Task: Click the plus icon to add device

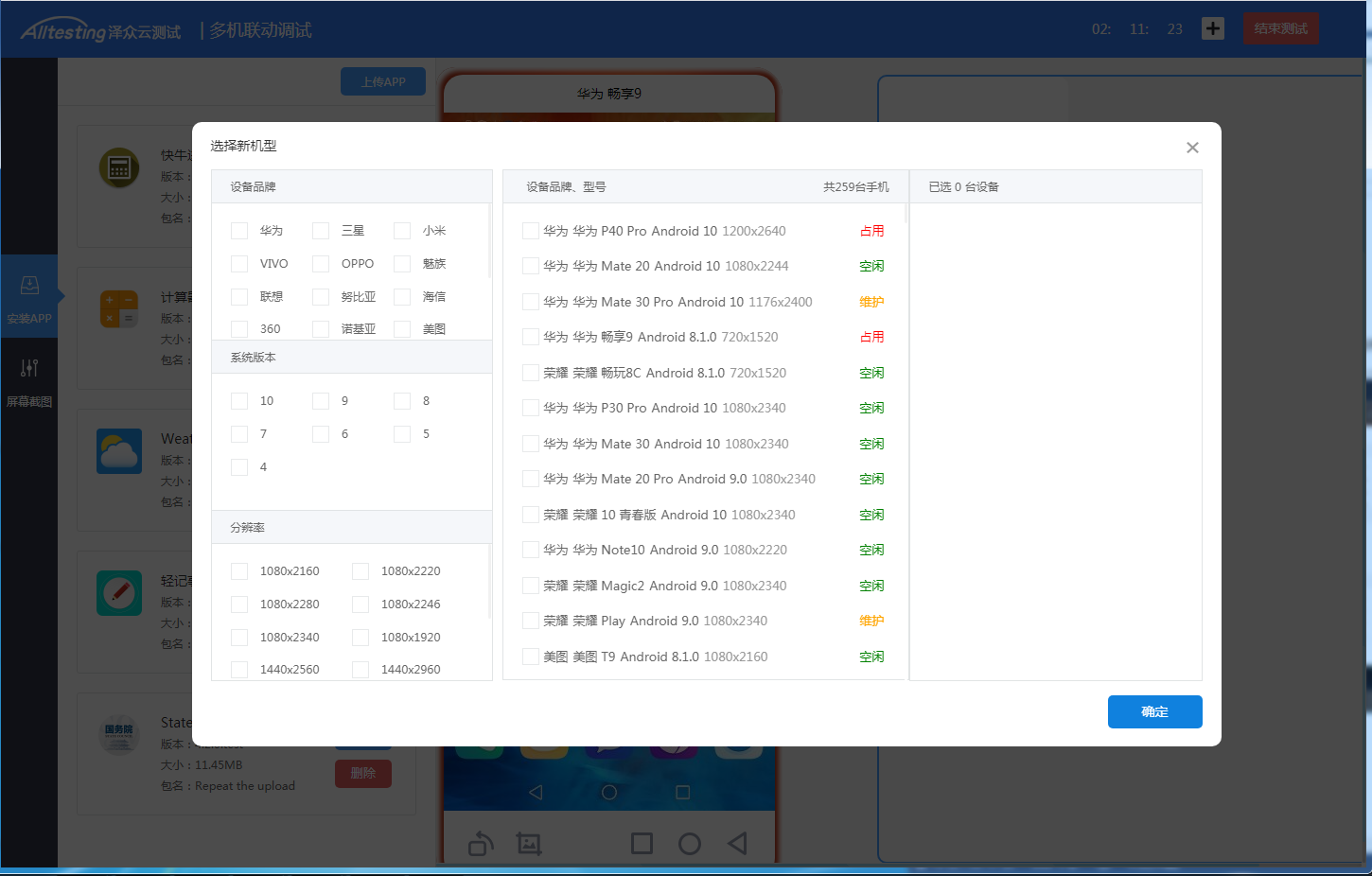Action: 1213,28
